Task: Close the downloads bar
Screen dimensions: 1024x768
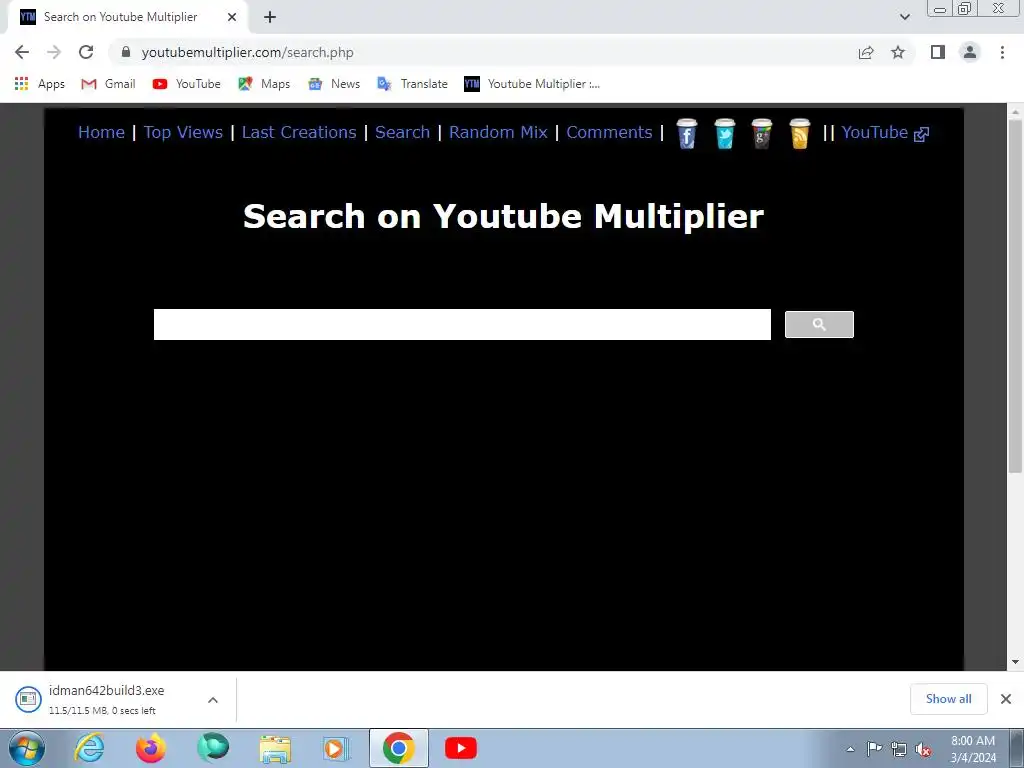Action: coord(1006,699)
